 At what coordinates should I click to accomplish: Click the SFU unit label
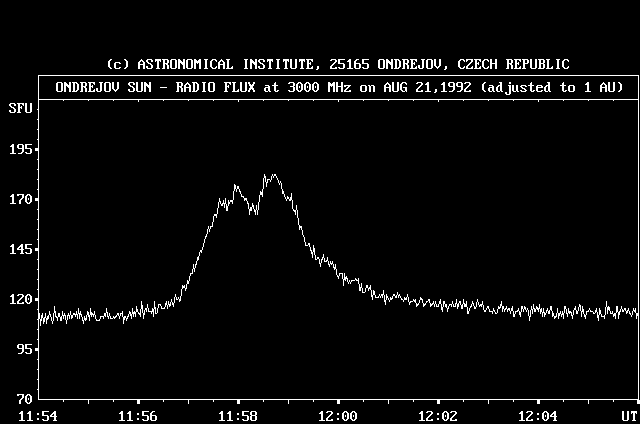pyautogui.click(x=19, y=106)
